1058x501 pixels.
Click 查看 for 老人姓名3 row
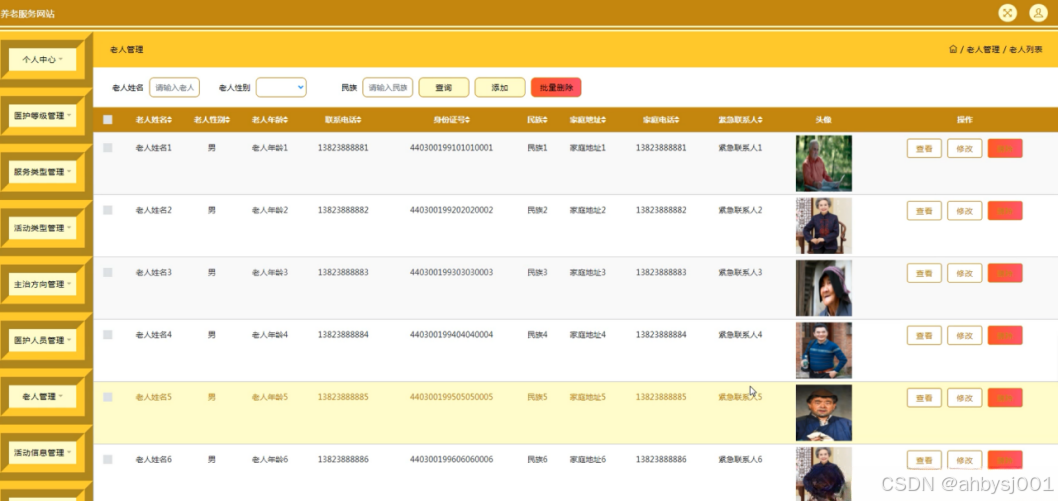(x=924, y=273)
